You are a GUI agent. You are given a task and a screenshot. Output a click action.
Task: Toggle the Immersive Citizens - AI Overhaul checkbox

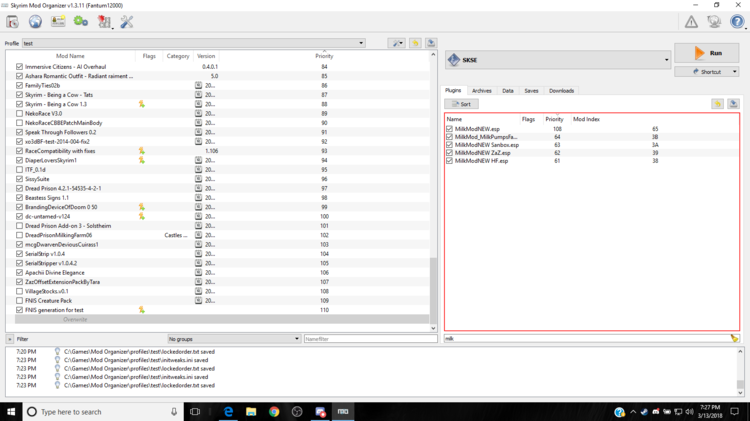19,66
